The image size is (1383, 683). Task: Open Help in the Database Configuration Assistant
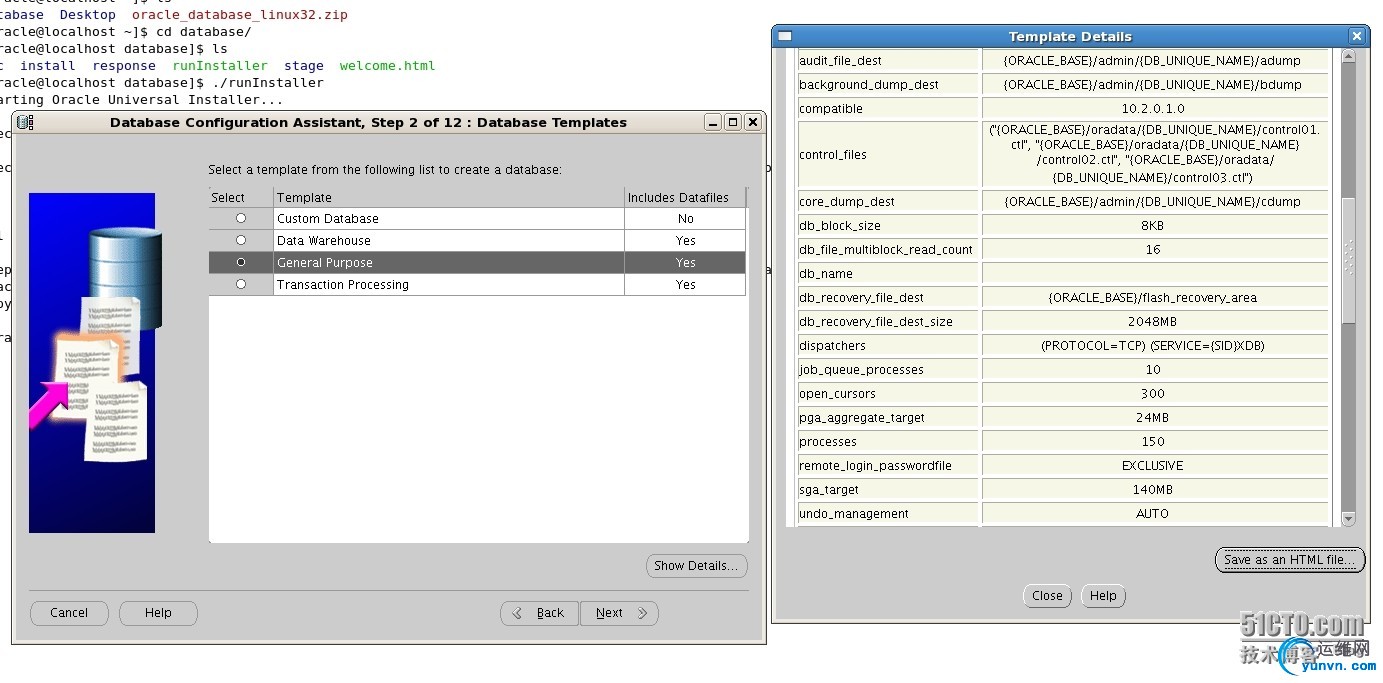point(158,613)
